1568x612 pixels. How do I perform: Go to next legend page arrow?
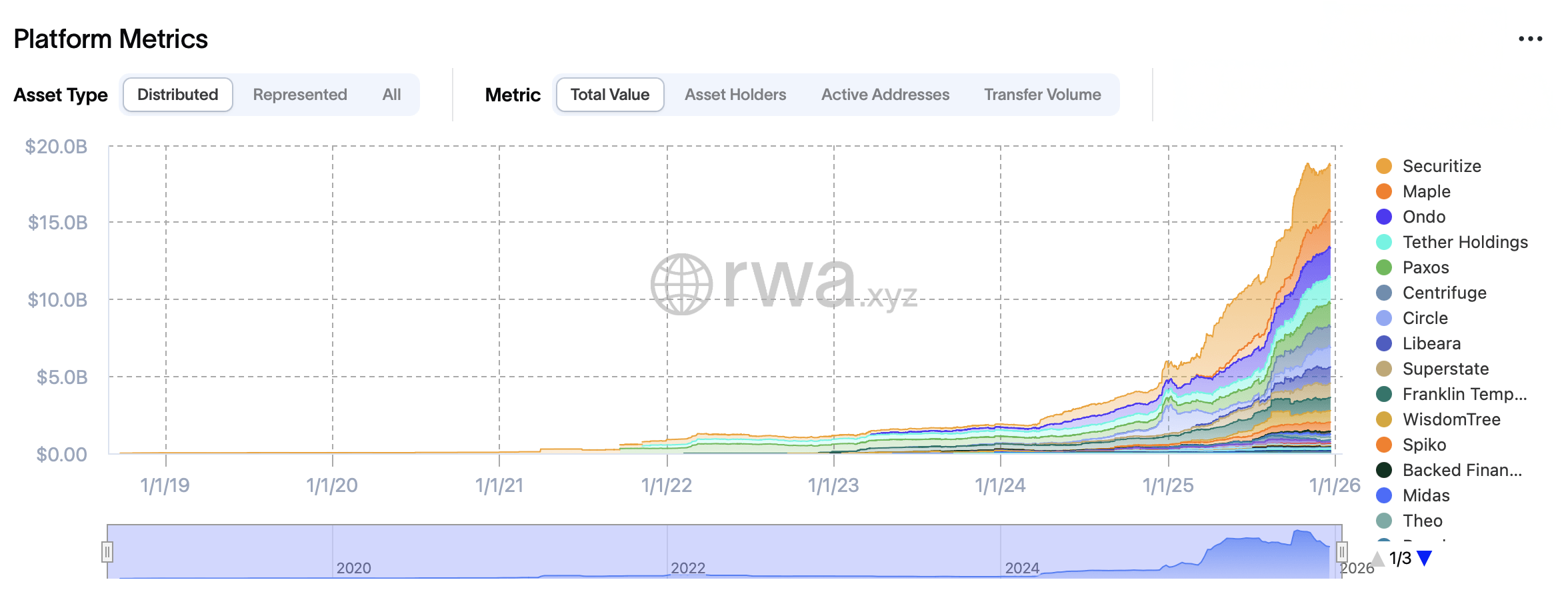pos(1425,558)
